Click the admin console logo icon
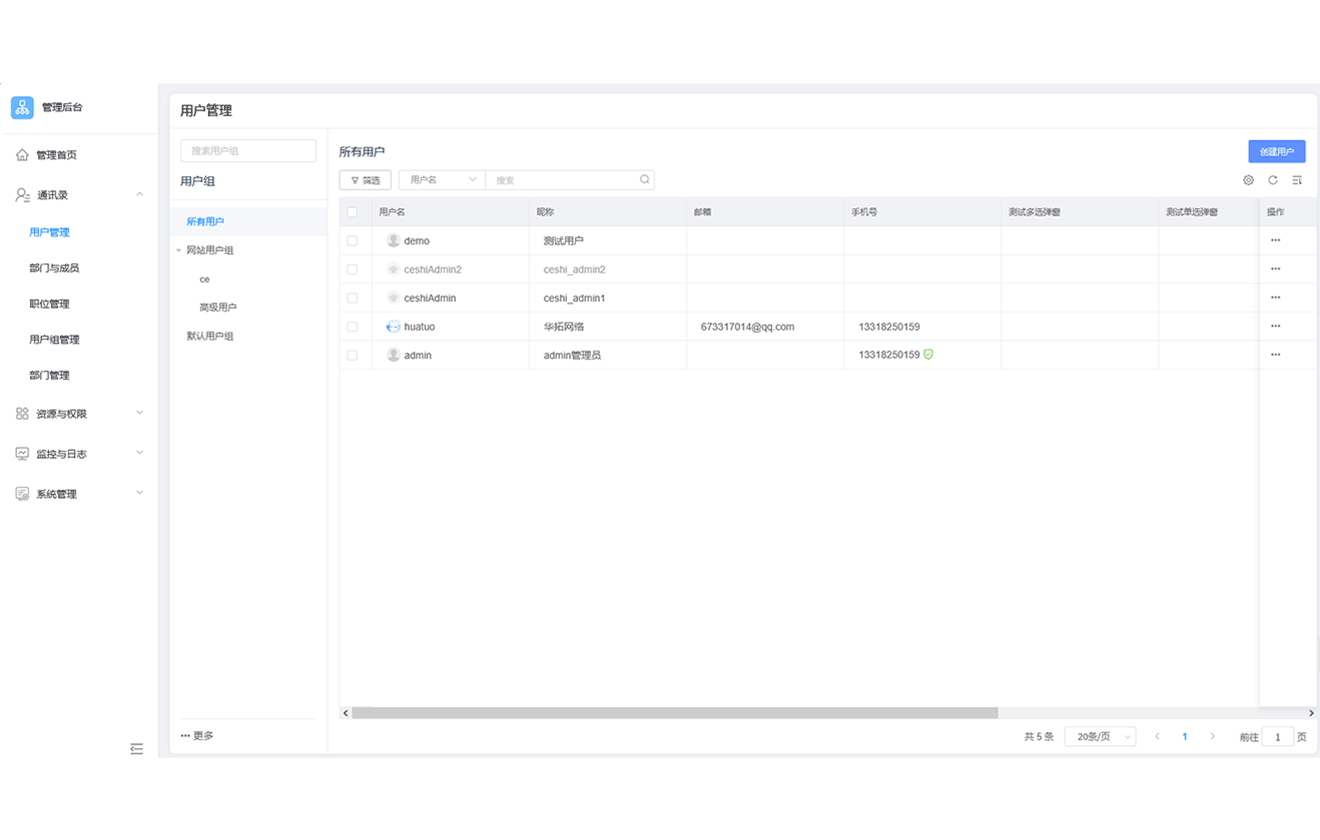The width and height of the screenshot is (1320, 840). [x=22, y=108]
